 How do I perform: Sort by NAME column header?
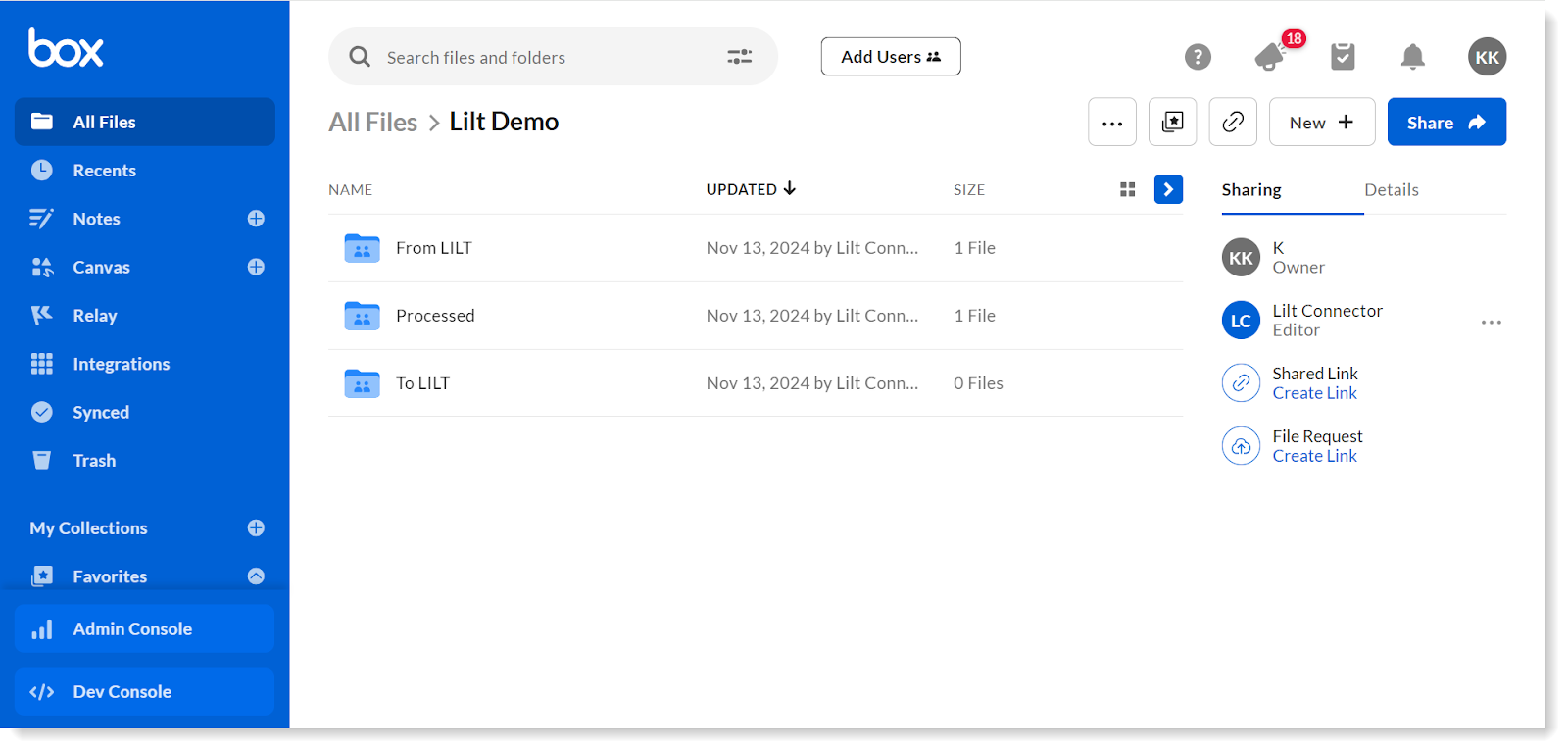(x=350, y=190)
